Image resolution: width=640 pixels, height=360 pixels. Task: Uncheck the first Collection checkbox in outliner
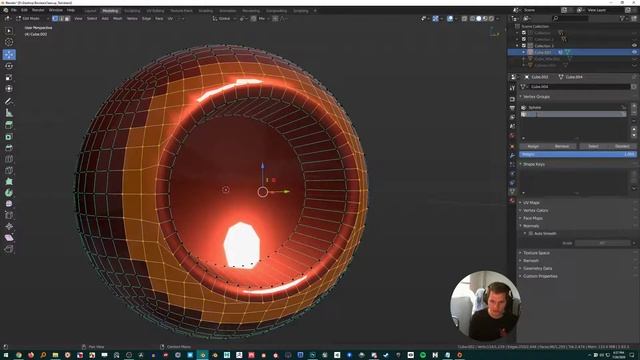point(524,33)
